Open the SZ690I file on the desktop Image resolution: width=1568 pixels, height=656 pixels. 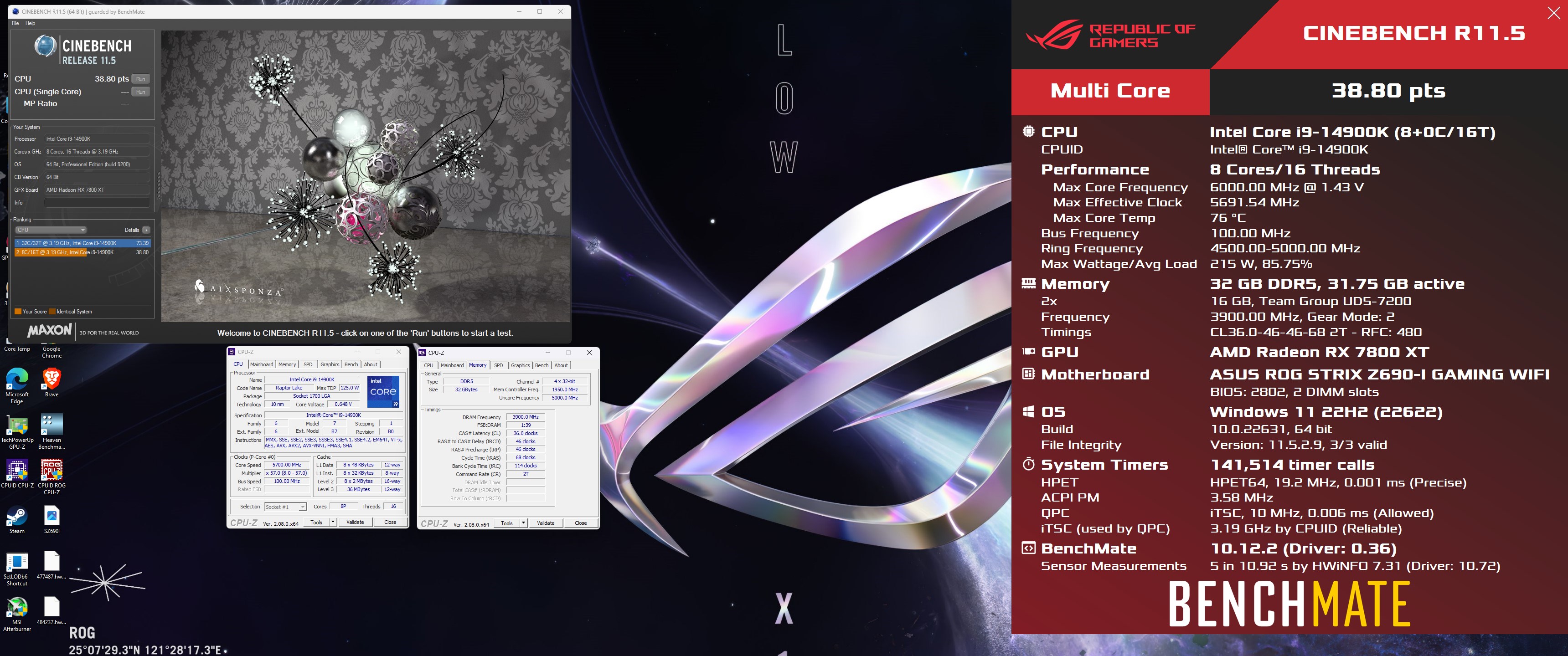tap(52, 520)
